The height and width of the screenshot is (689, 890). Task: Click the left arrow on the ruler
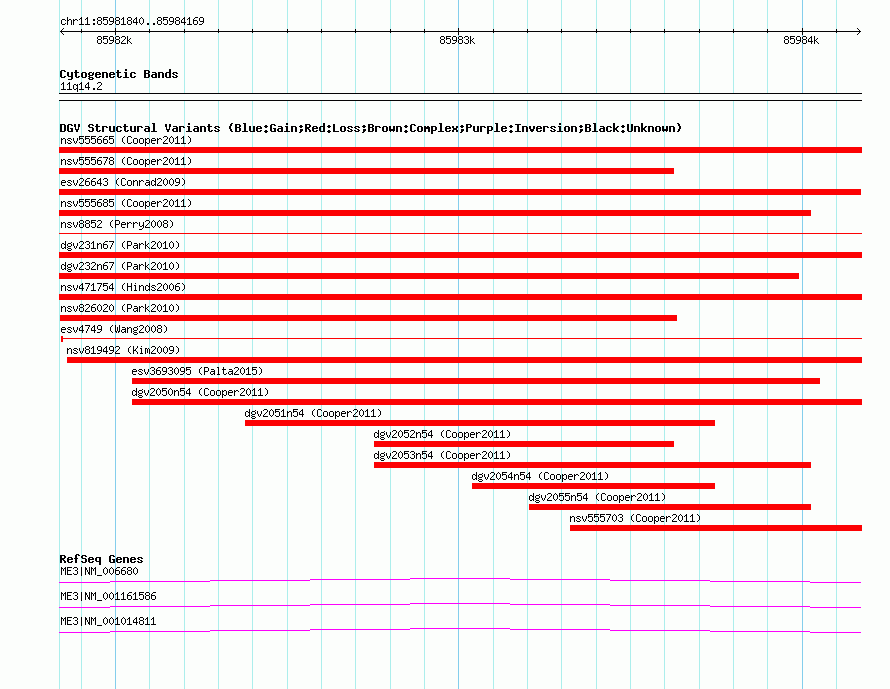62,31
